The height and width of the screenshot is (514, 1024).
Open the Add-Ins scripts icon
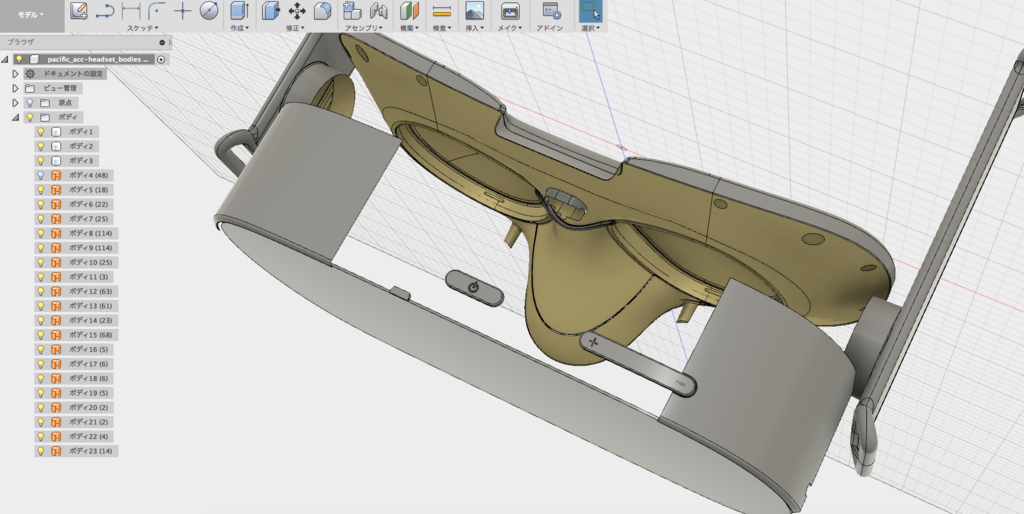click(551, 10)
